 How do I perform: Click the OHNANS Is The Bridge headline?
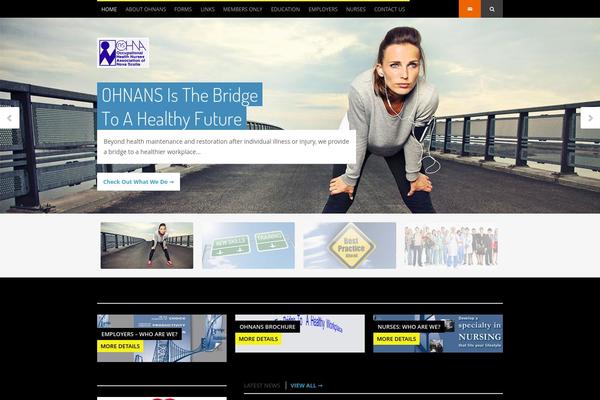[x=179, y=106]
